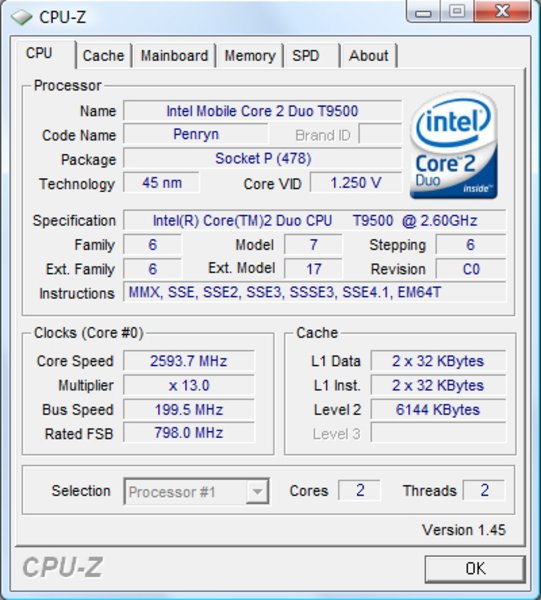Click the Stepping value field
Screen dimensions: 541x600
(471, 245)
